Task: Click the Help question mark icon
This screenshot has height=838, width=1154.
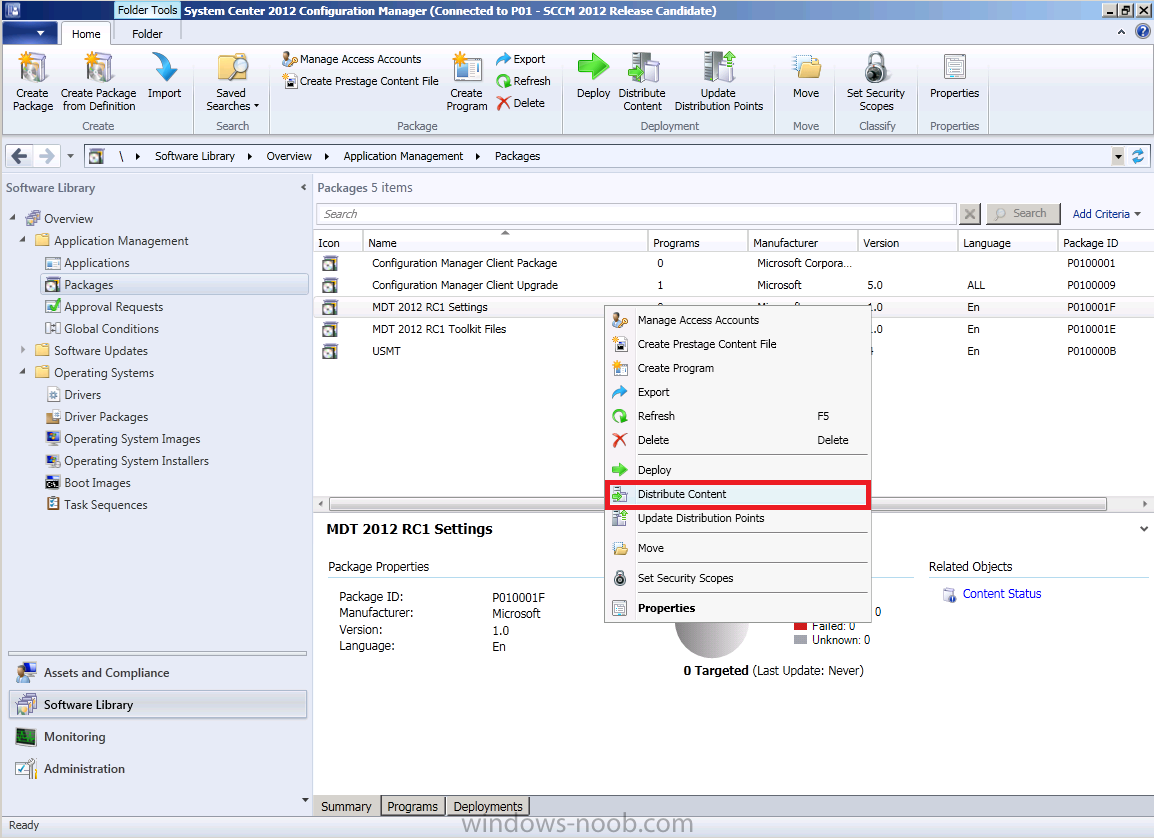Action: (x=1143, y=32)
